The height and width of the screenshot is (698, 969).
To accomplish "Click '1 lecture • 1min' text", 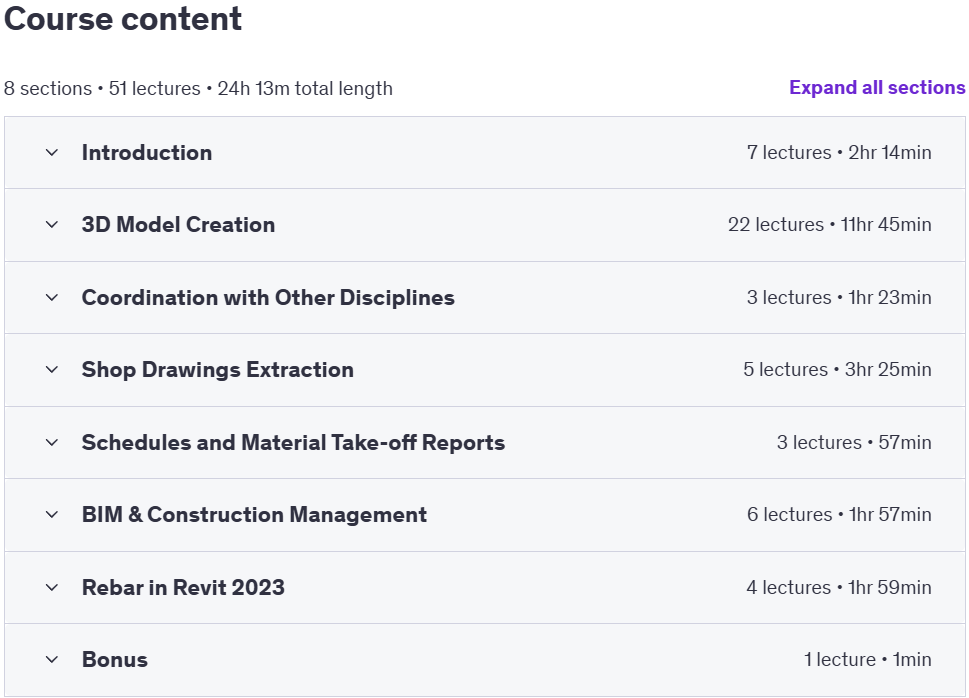I will click(868, 660).
